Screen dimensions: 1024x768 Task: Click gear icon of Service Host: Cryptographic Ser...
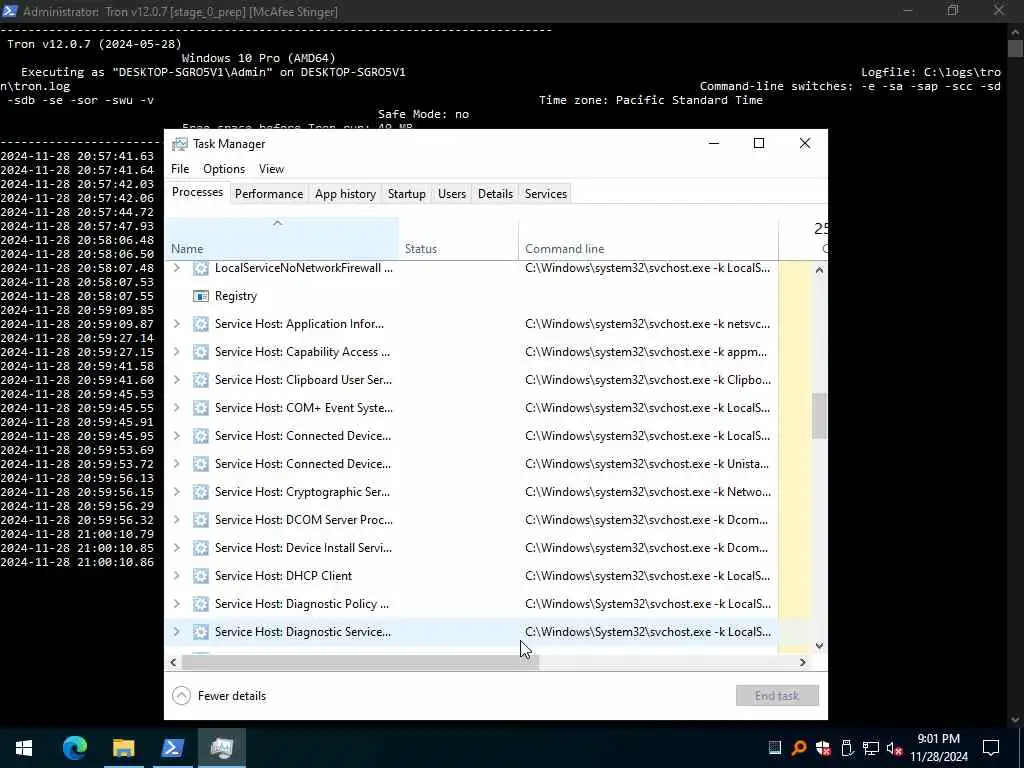point(200,492)
